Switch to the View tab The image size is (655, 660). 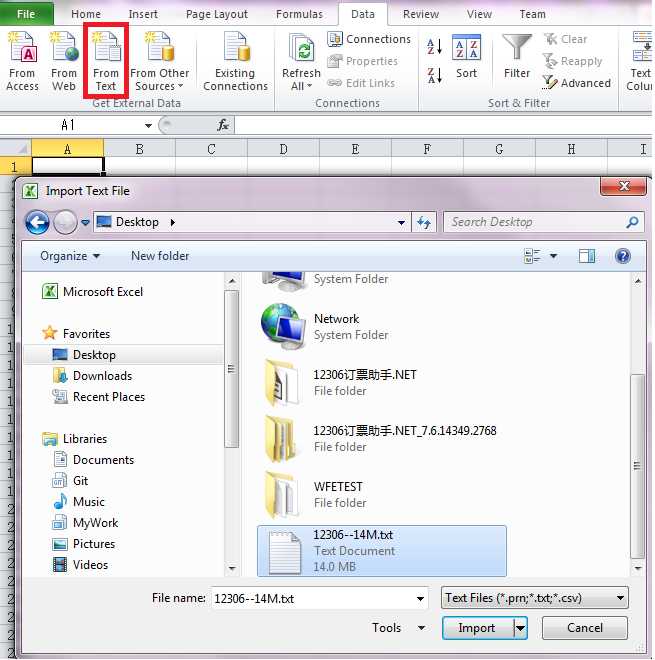pyautogui.click(x=479, y=14)
